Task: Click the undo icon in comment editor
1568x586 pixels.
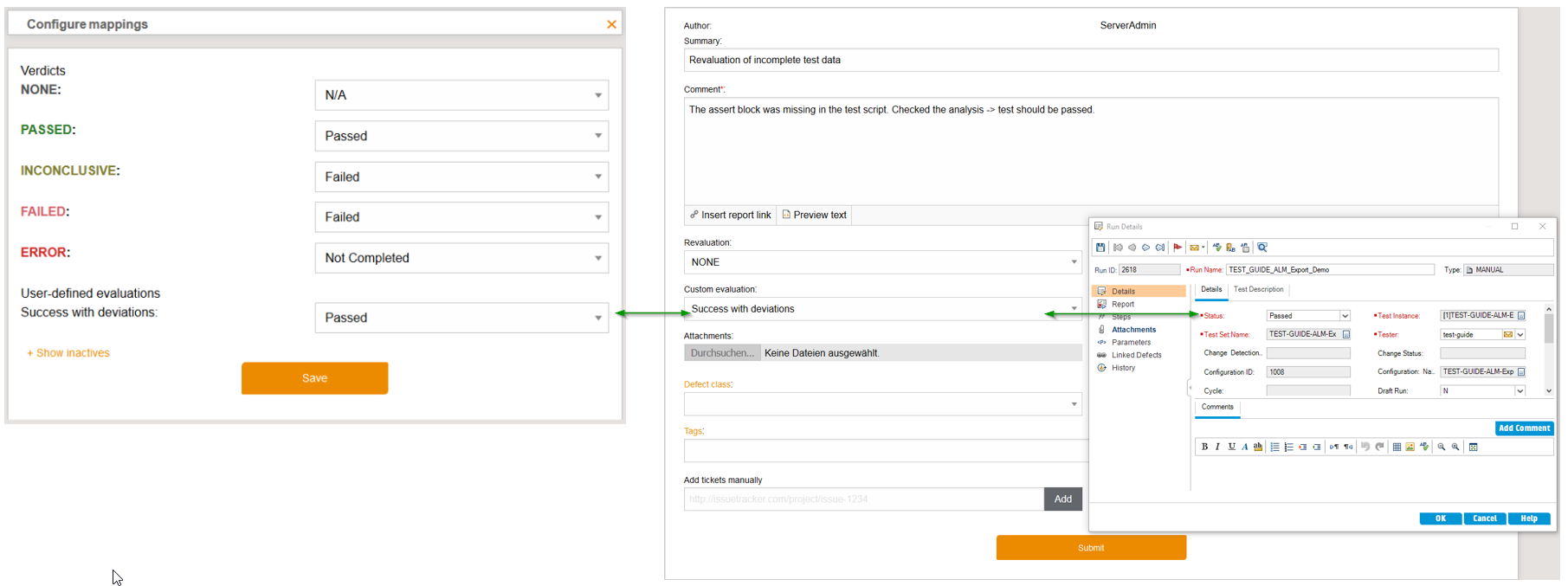Action: [x=1365, y=447]
